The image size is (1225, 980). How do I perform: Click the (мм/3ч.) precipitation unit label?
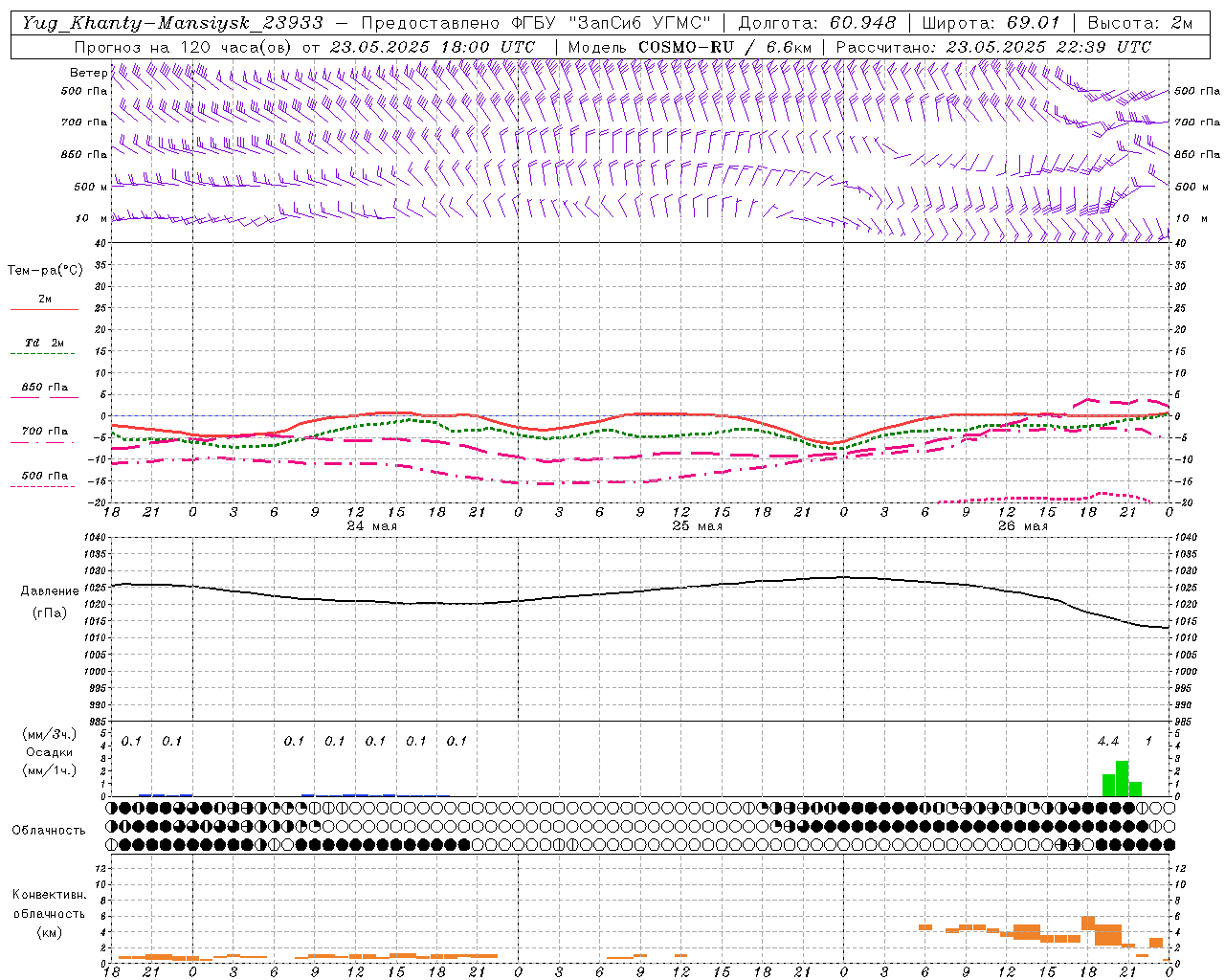pos(49,735)
